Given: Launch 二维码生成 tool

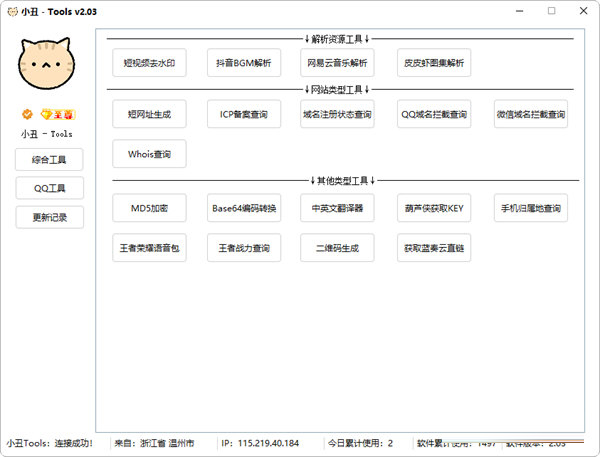Looking at the screenshot, I should click(x=337, y=248).
